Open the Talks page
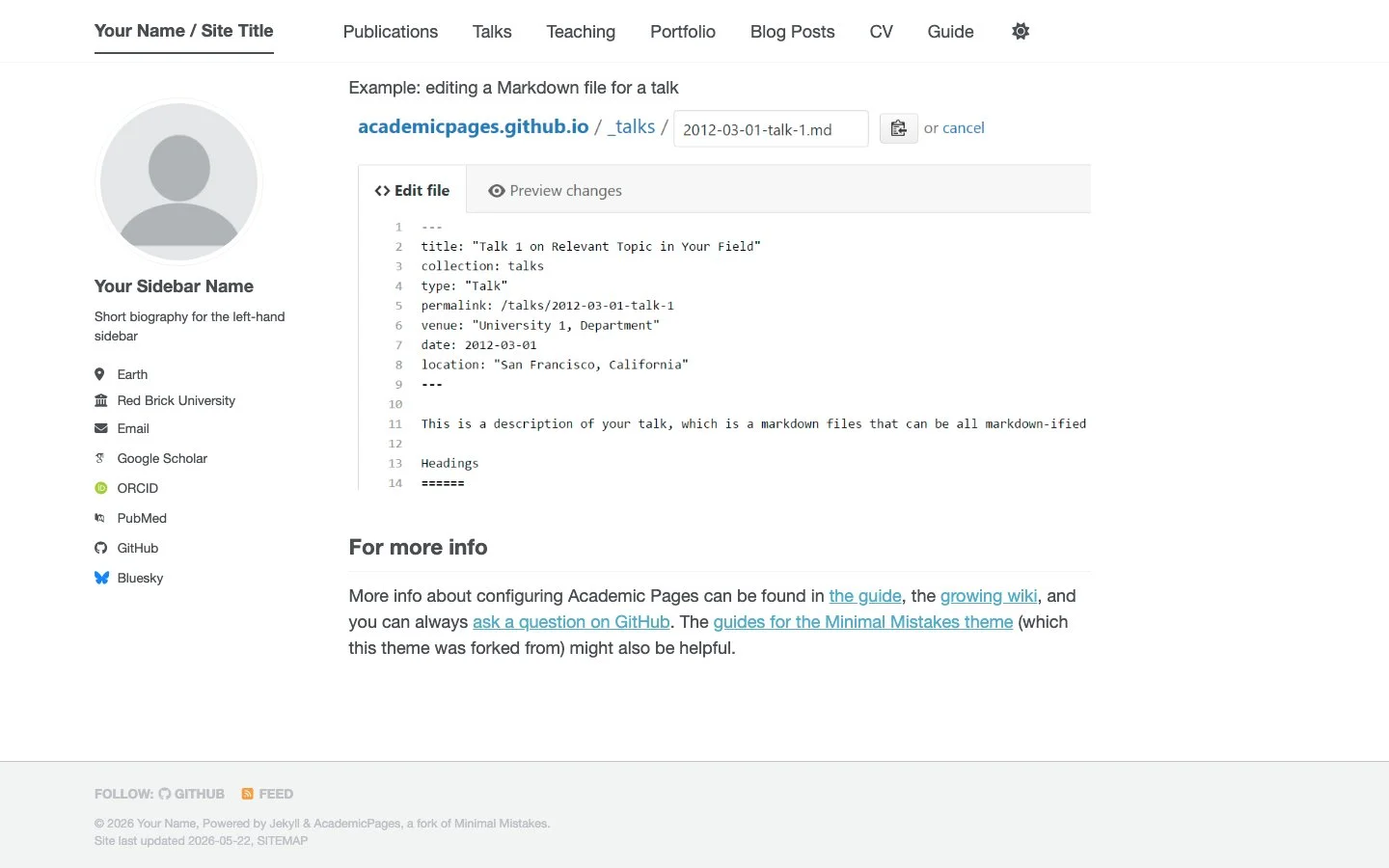The height and width of the screenshot is (868, 1389). (x=492, y=32)
